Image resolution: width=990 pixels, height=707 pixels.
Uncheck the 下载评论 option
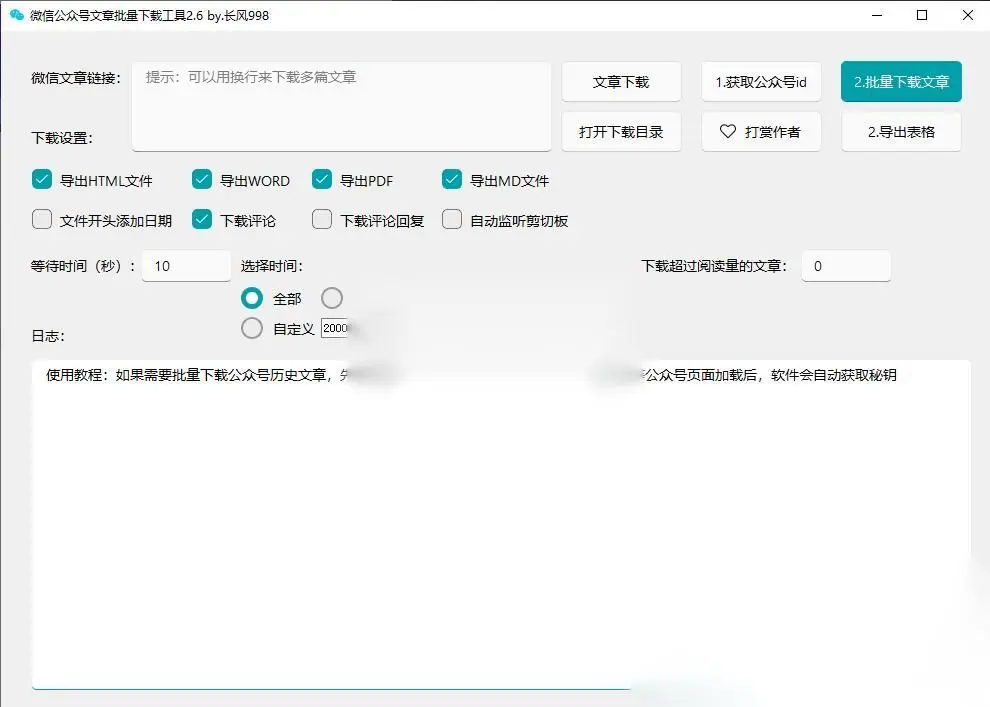(x=202, y=220)
